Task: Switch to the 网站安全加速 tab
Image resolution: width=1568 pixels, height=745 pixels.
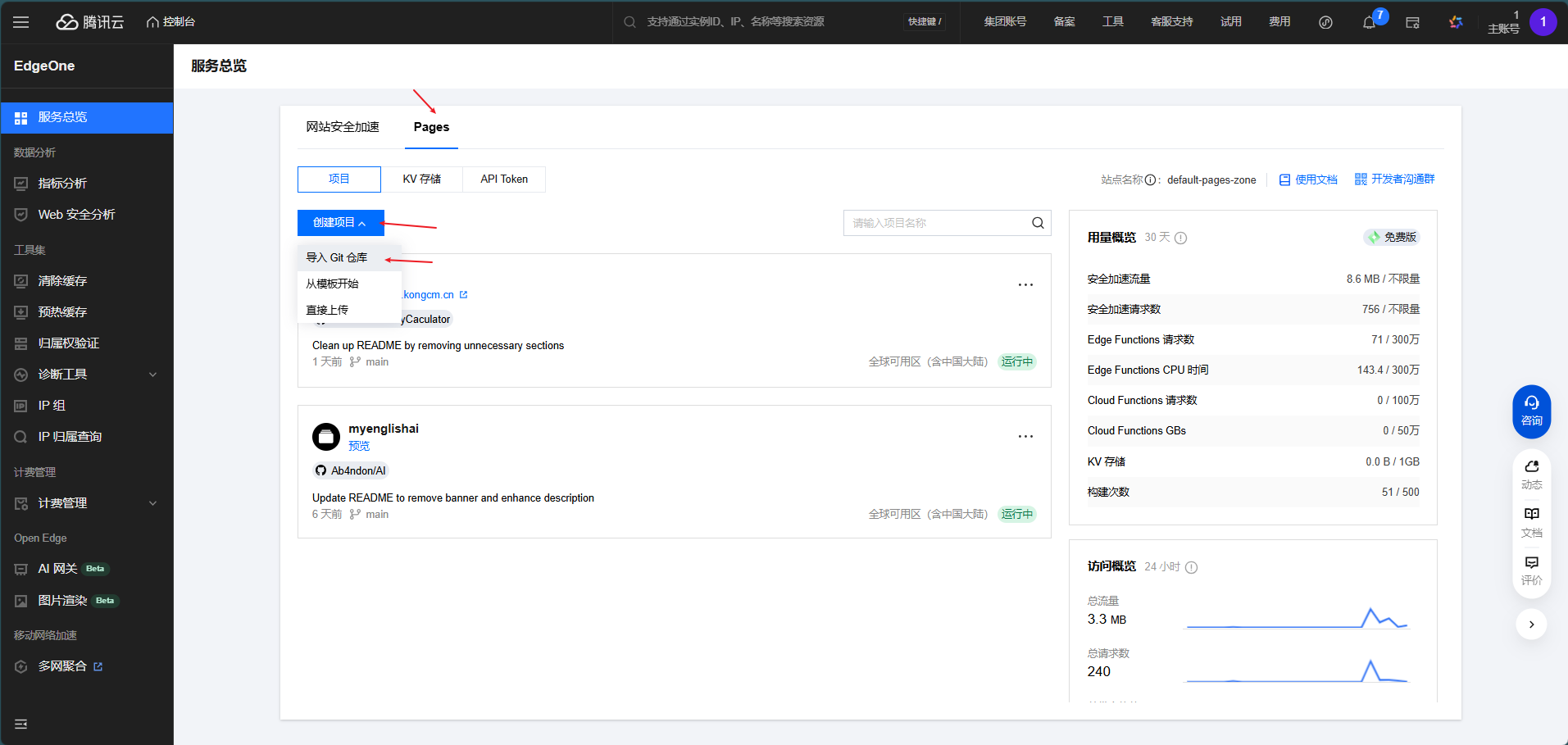Action: click(343, 127)
